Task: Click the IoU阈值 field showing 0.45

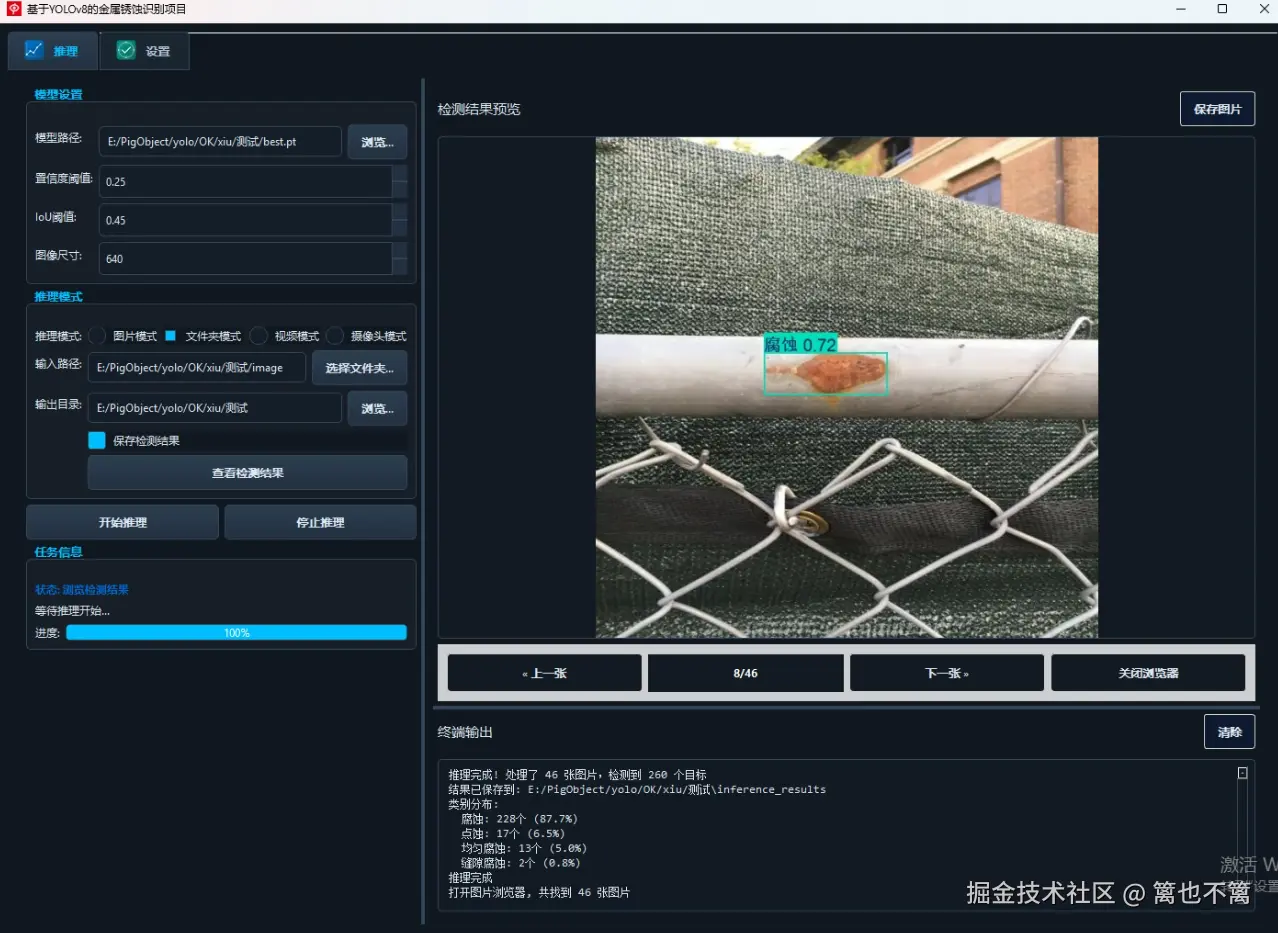Action: [x=246, y=220]
